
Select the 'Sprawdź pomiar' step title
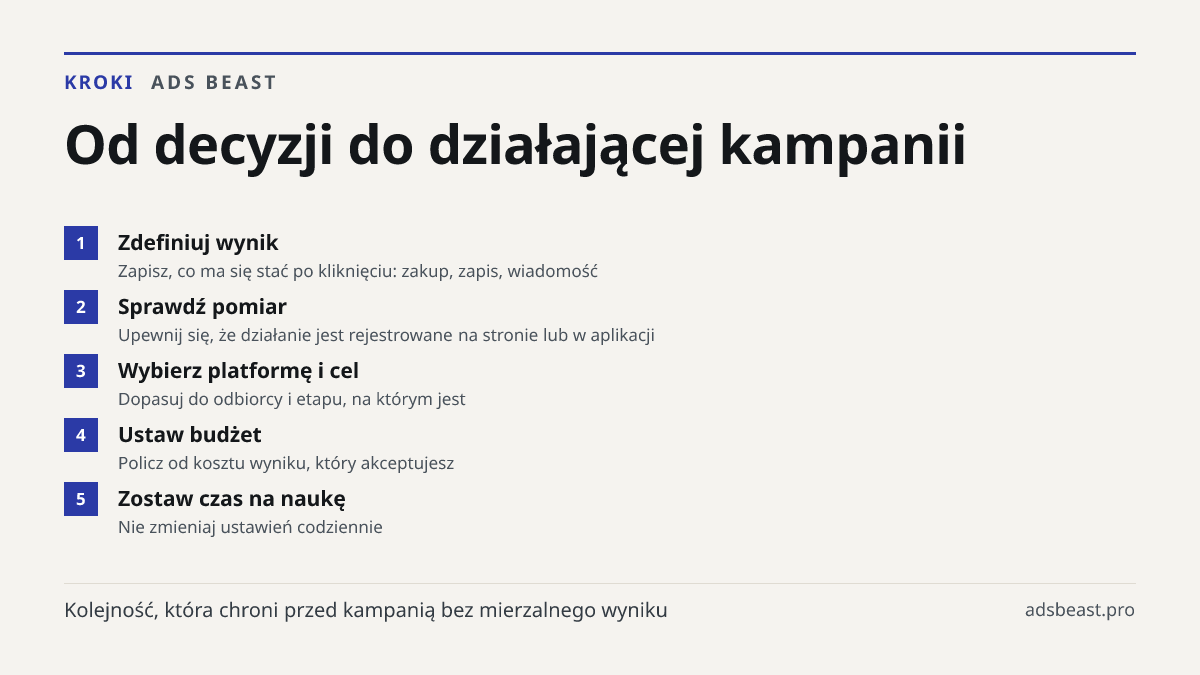pos(202,307)
